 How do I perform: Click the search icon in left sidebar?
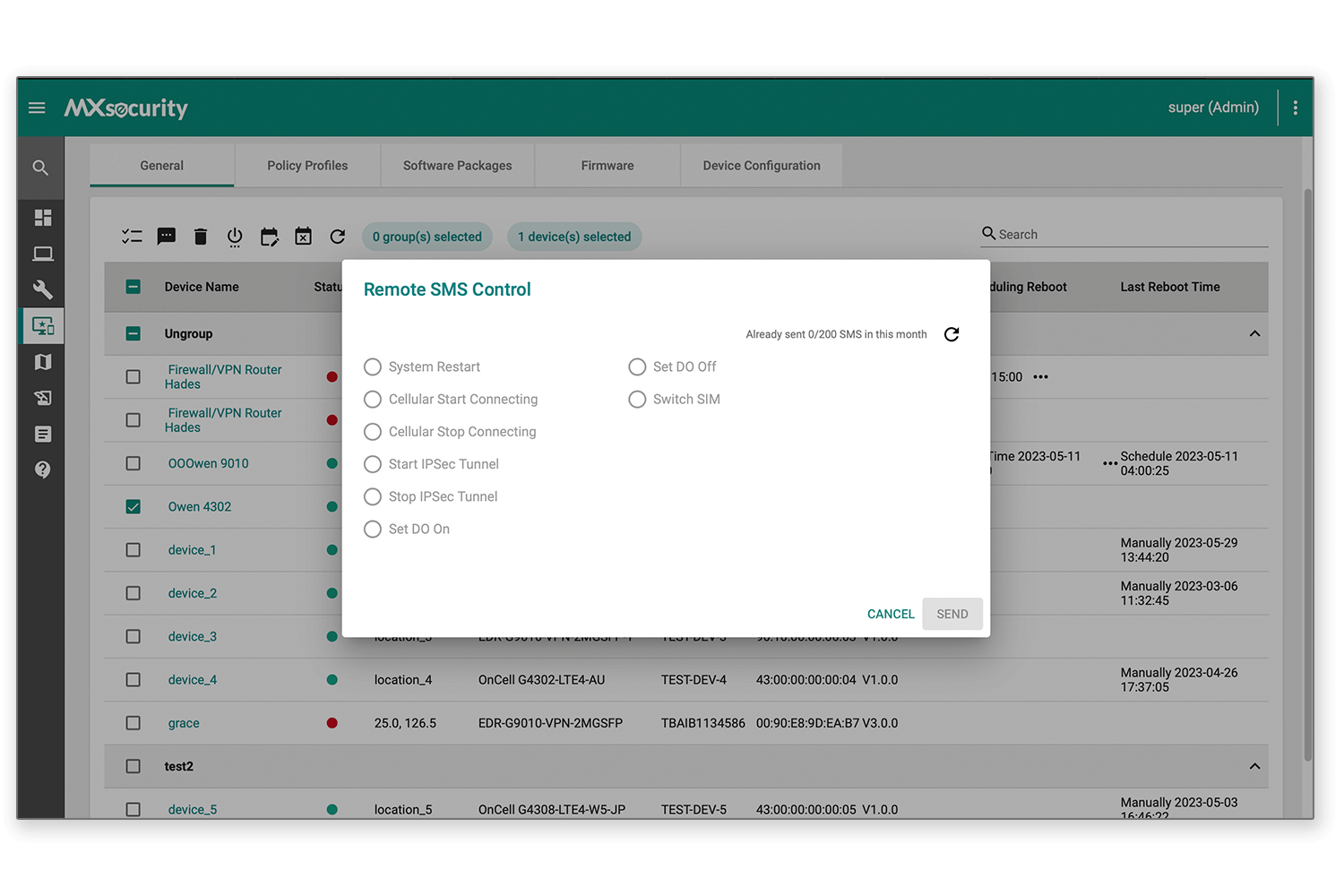pyautogui.click(x=40, y=168)
